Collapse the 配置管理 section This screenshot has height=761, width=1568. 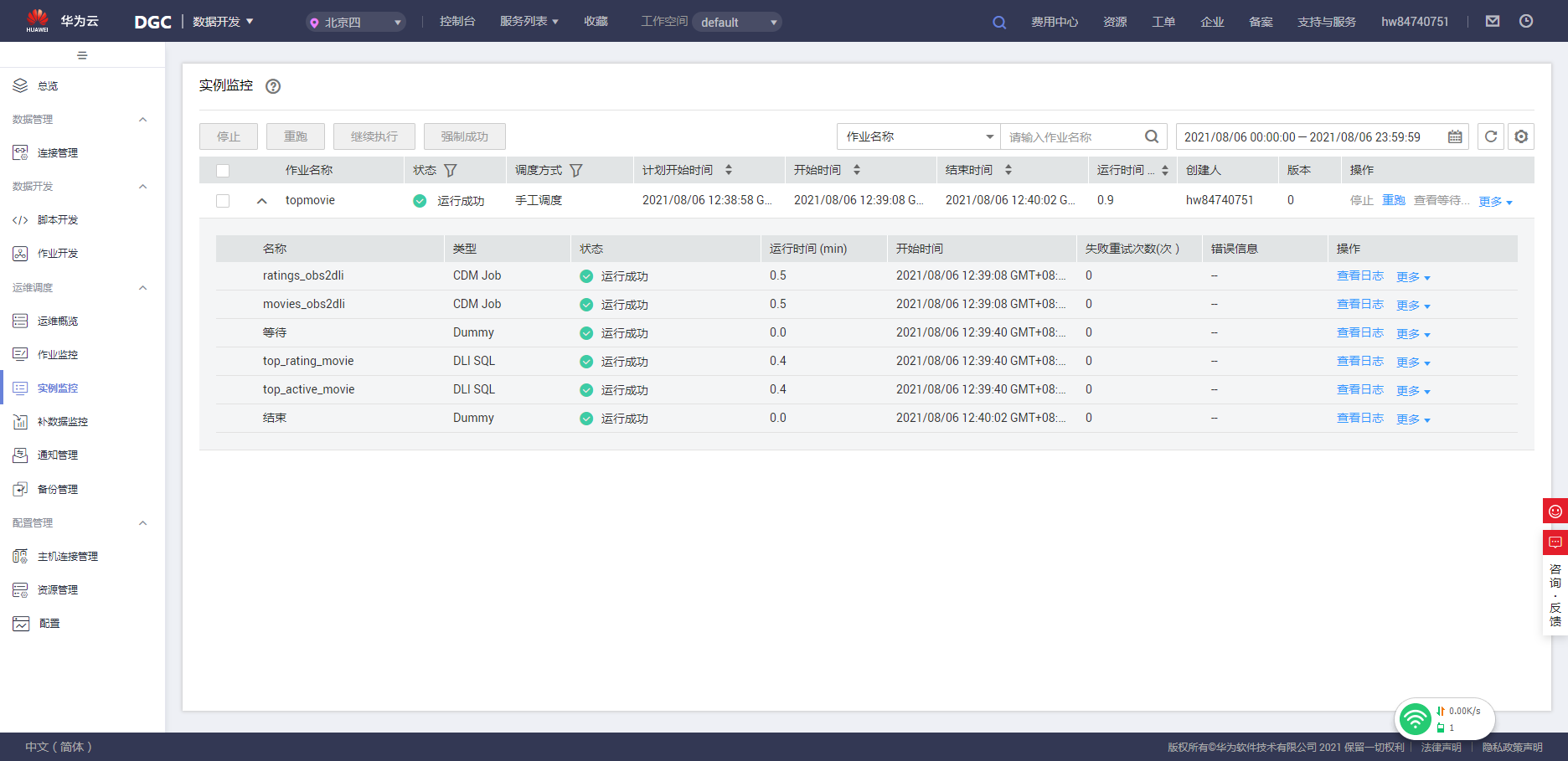point(142,522)
